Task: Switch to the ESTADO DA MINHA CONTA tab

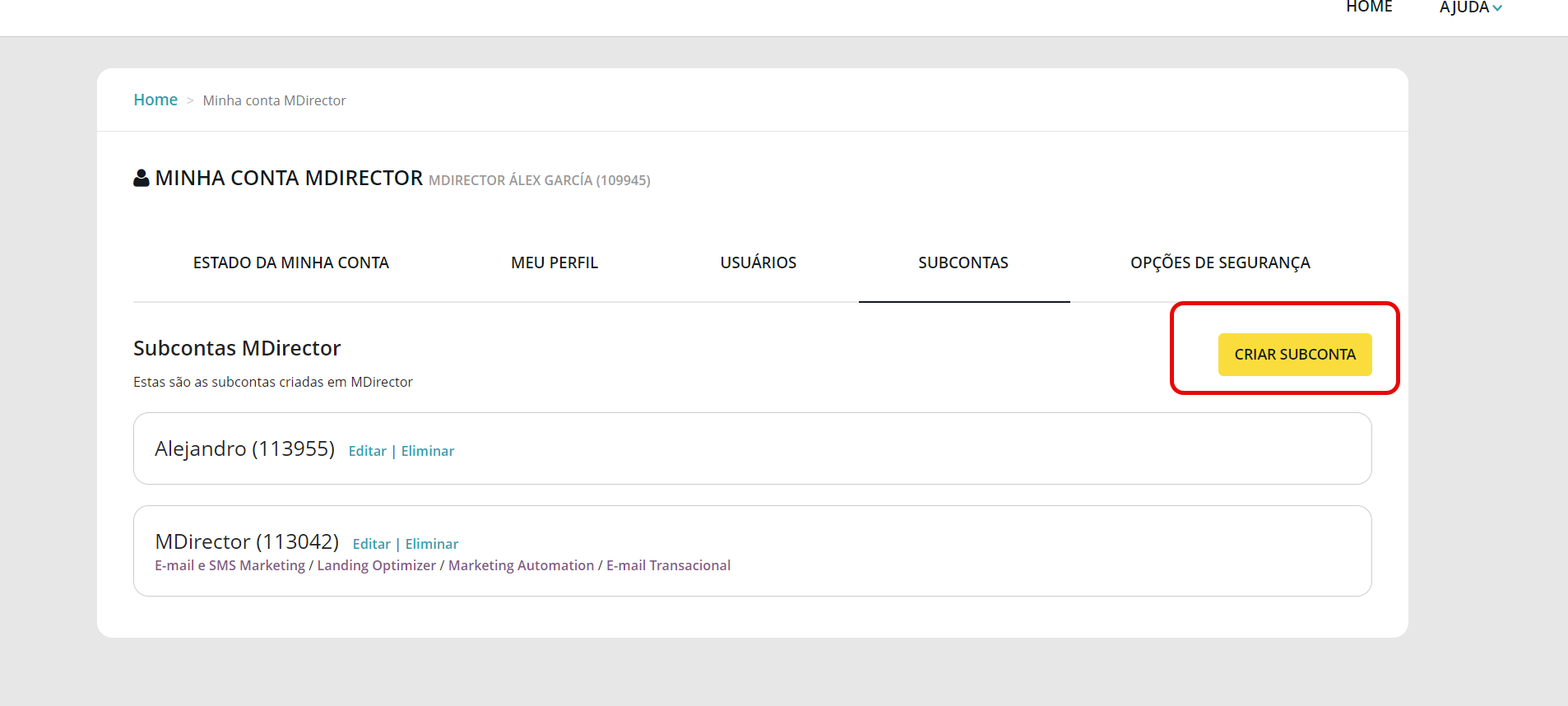Action: click(290, 262)
